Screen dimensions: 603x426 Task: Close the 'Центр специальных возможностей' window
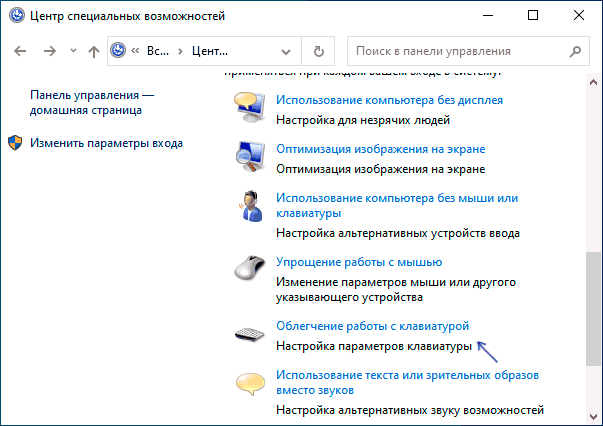point(579,15)
